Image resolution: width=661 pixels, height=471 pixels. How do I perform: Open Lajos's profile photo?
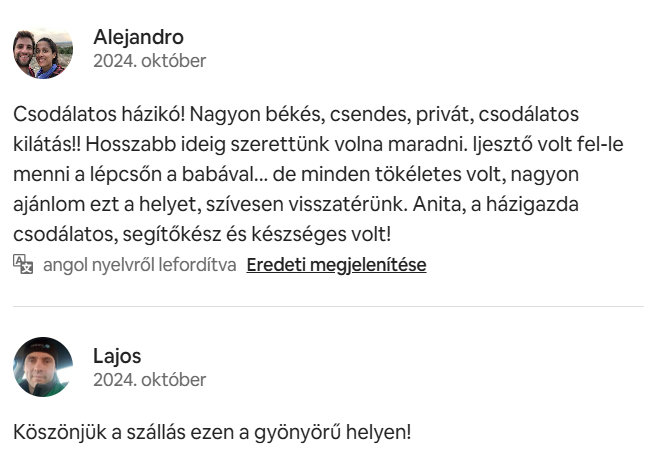pyautogui.click(x=43, y=367)
